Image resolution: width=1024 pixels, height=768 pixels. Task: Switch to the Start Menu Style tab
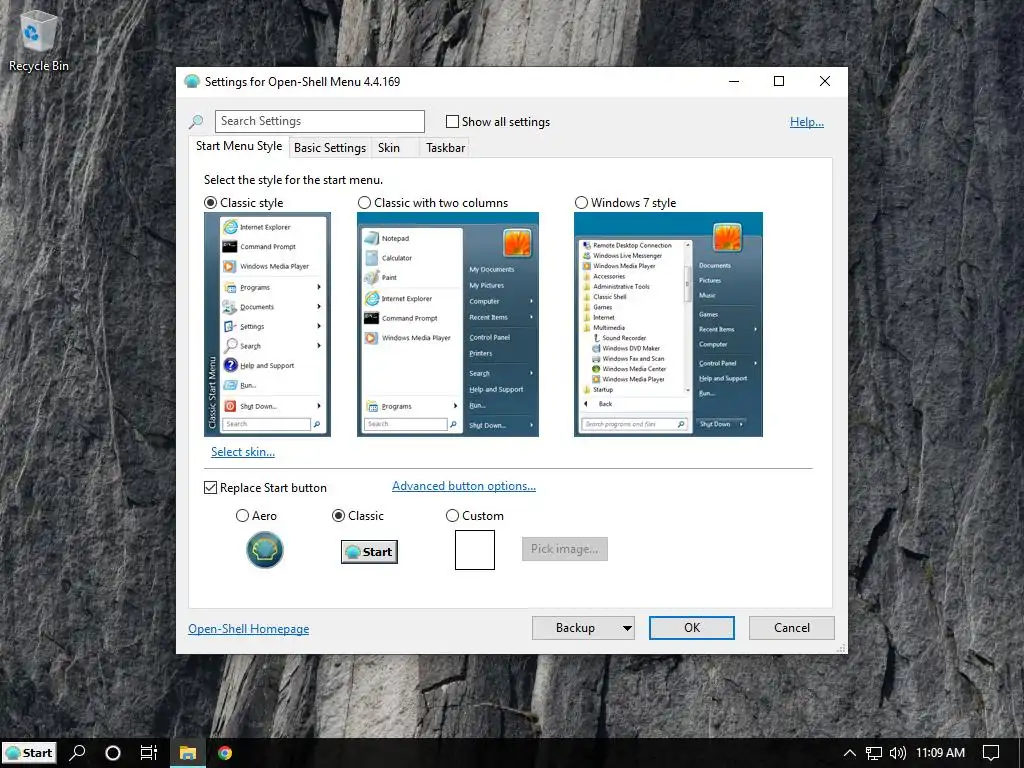click(x=239, y=146)
